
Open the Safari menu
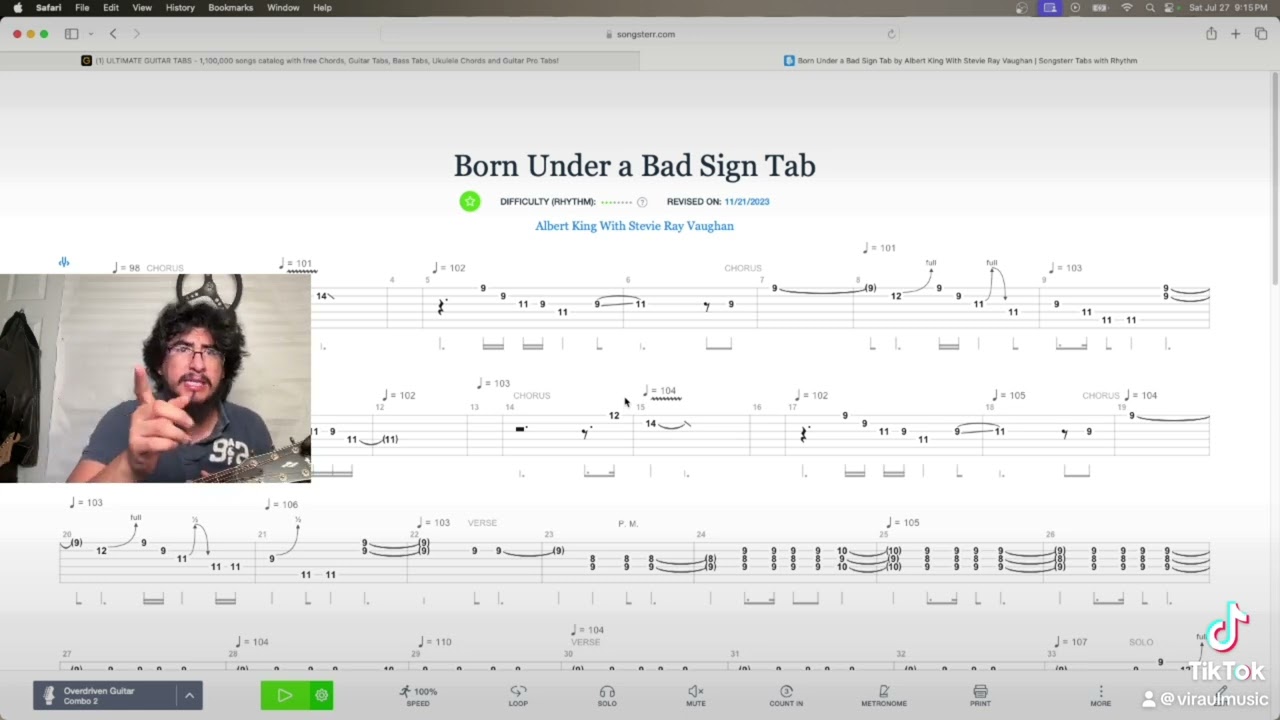click(49, 8)
